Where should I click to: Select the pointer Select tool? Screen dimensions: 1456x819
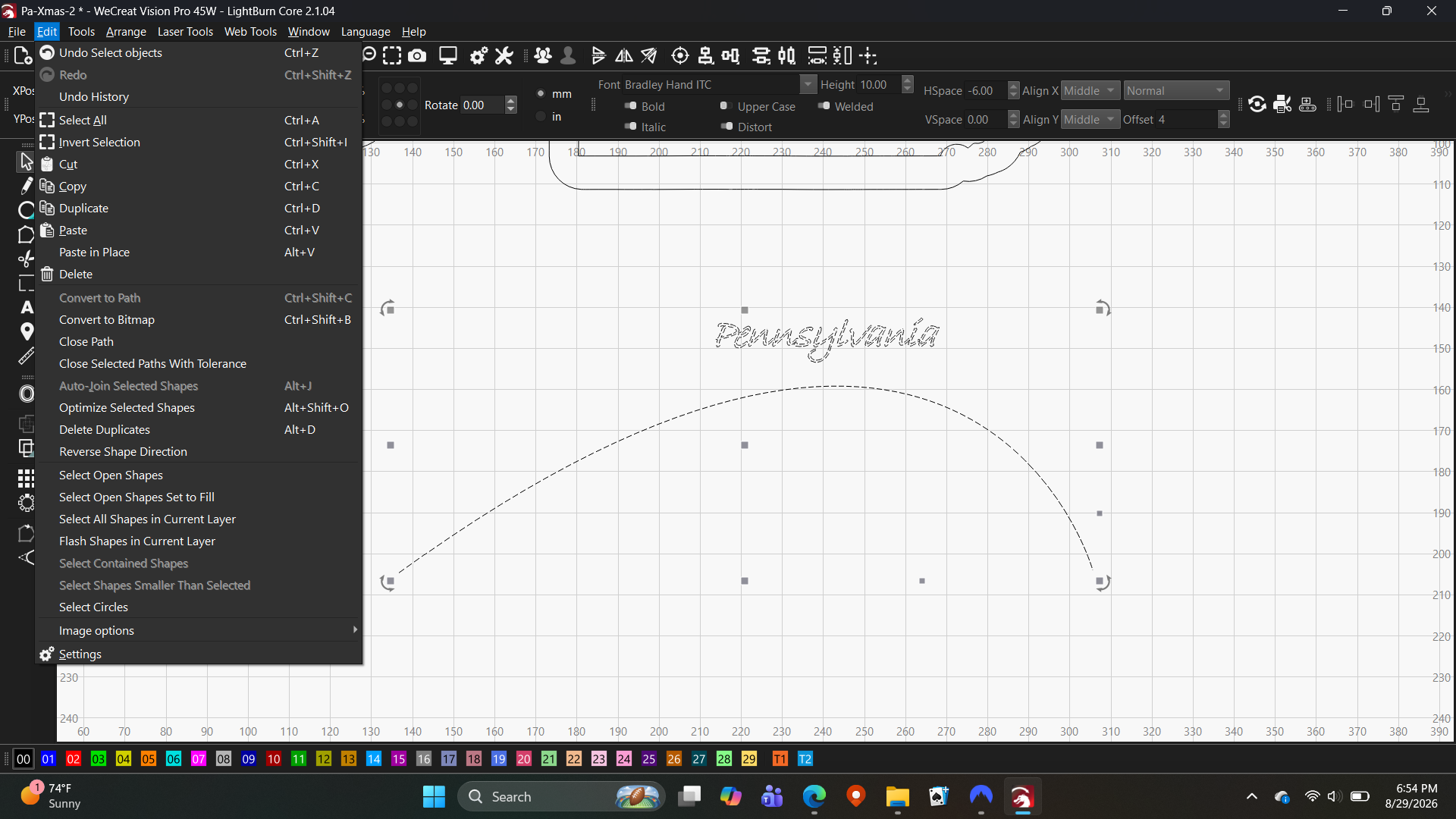tap(27, 161)
